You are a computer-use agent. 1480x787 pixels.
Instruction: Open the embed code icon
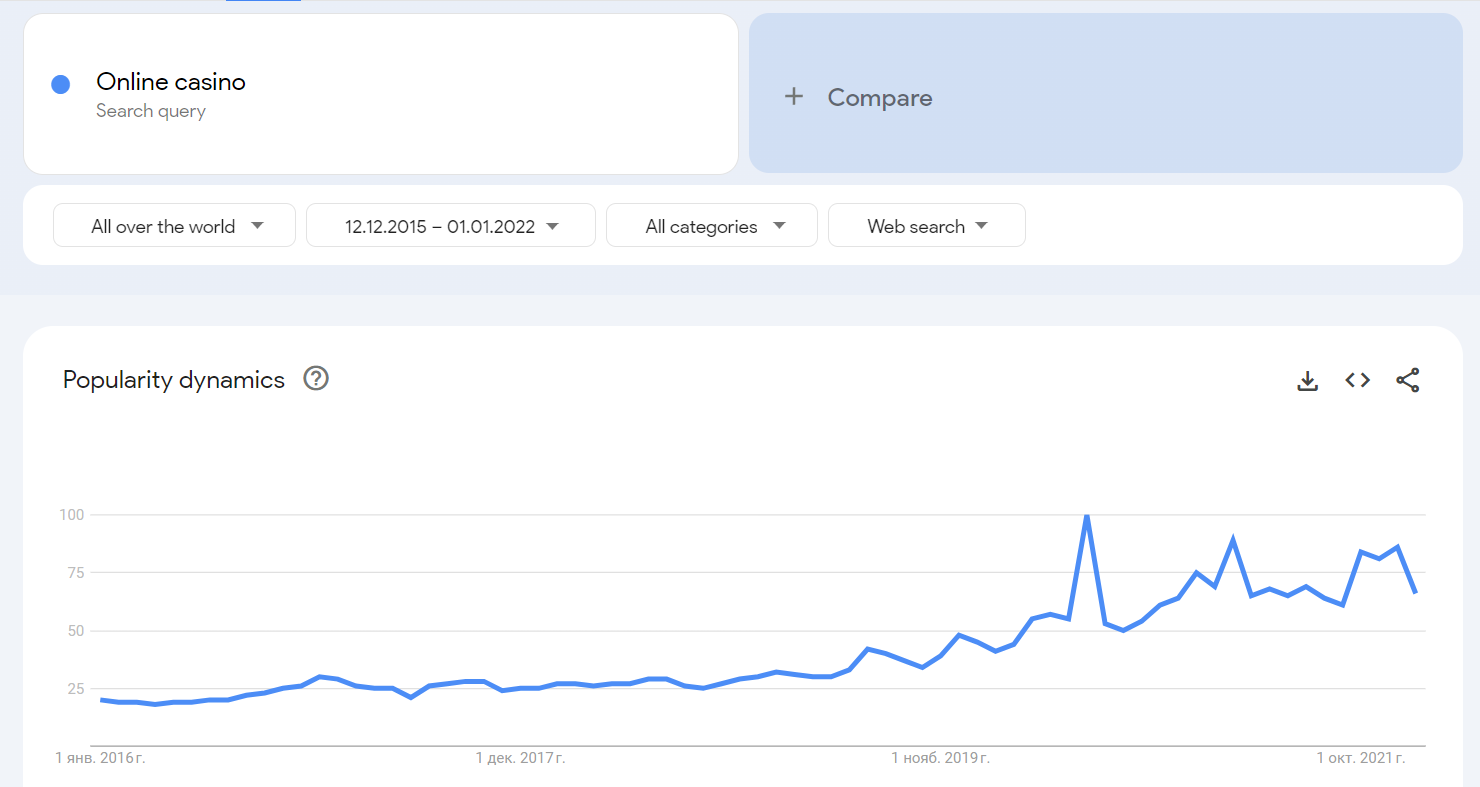(1357, 380)
